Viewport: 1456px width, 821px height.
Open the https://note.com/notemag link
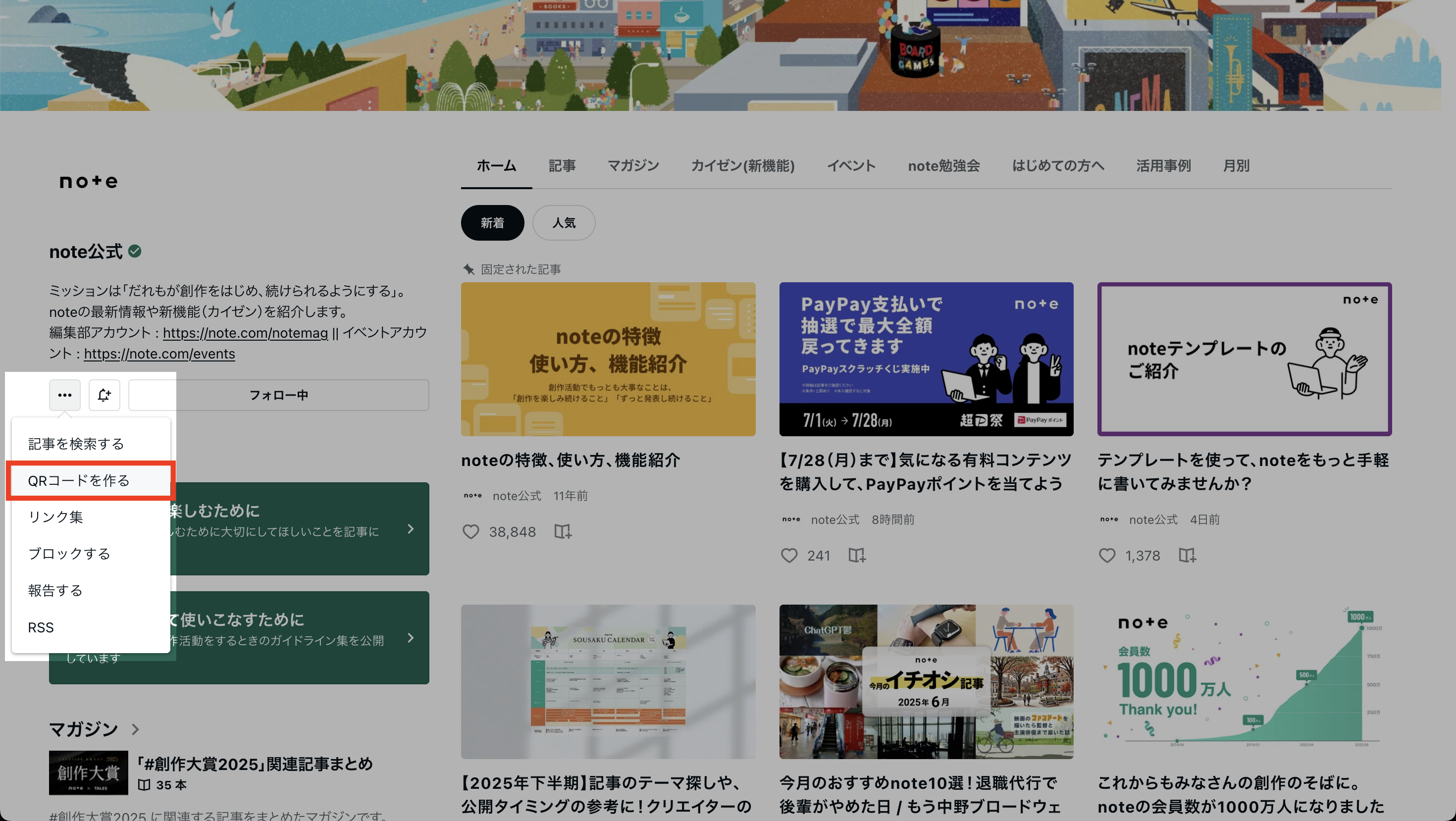tap(245, 332)
